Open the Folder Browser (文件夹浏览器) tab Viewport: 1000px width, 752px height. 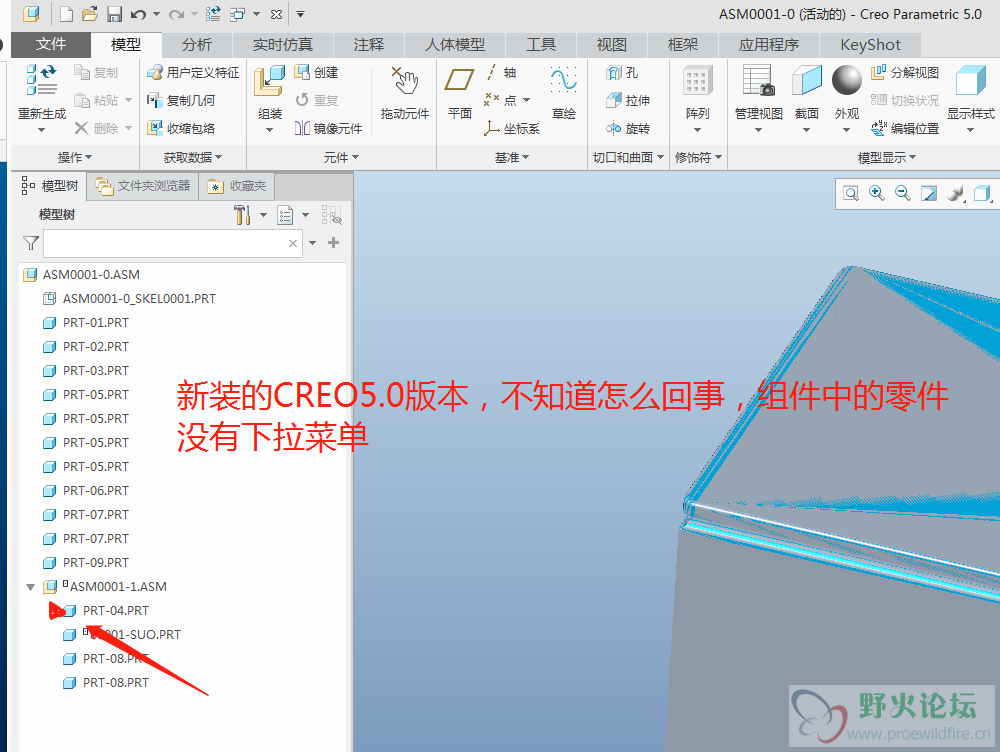coord(143,186)
